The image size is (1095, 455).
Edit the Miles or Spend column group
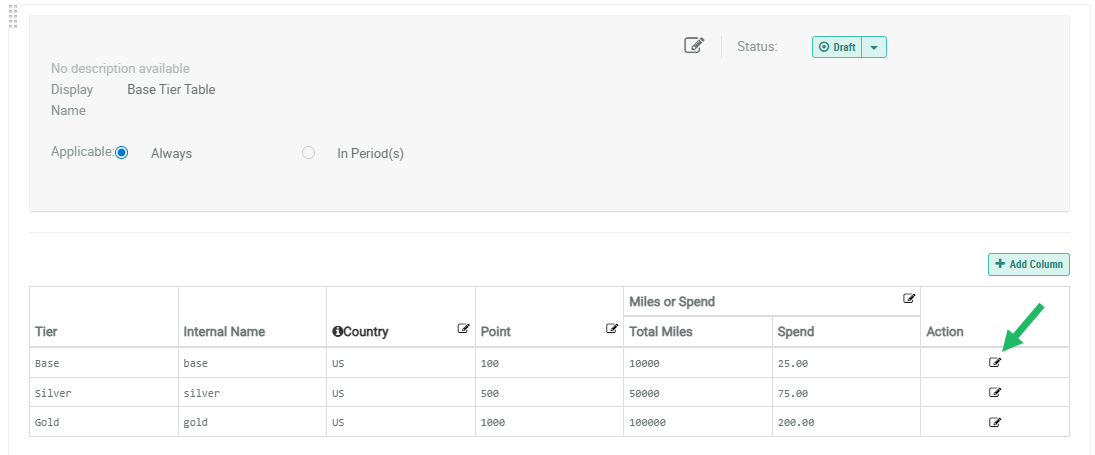click(x=909, y=298)
